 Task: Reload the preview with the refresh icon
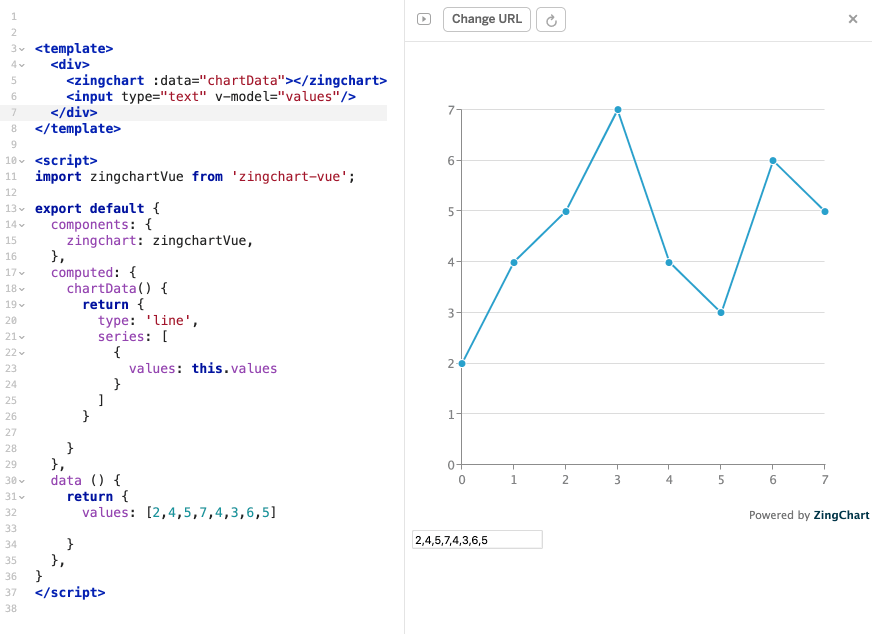tap(551, 18)
